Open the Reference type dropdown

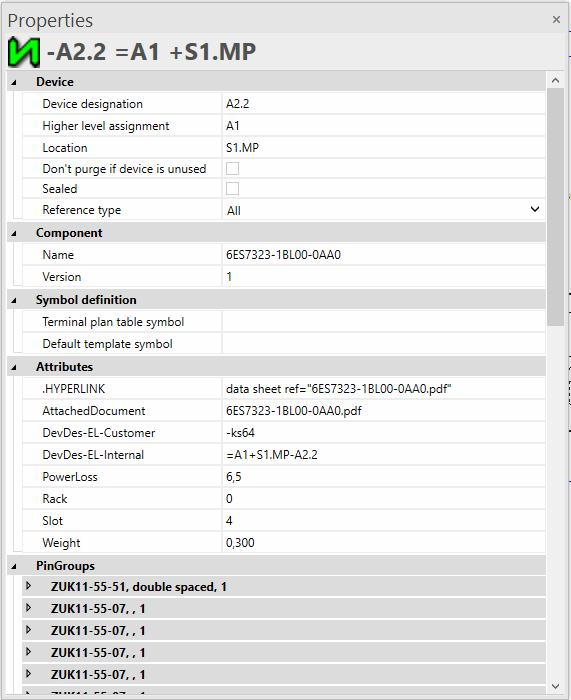(x=383, y=210)
